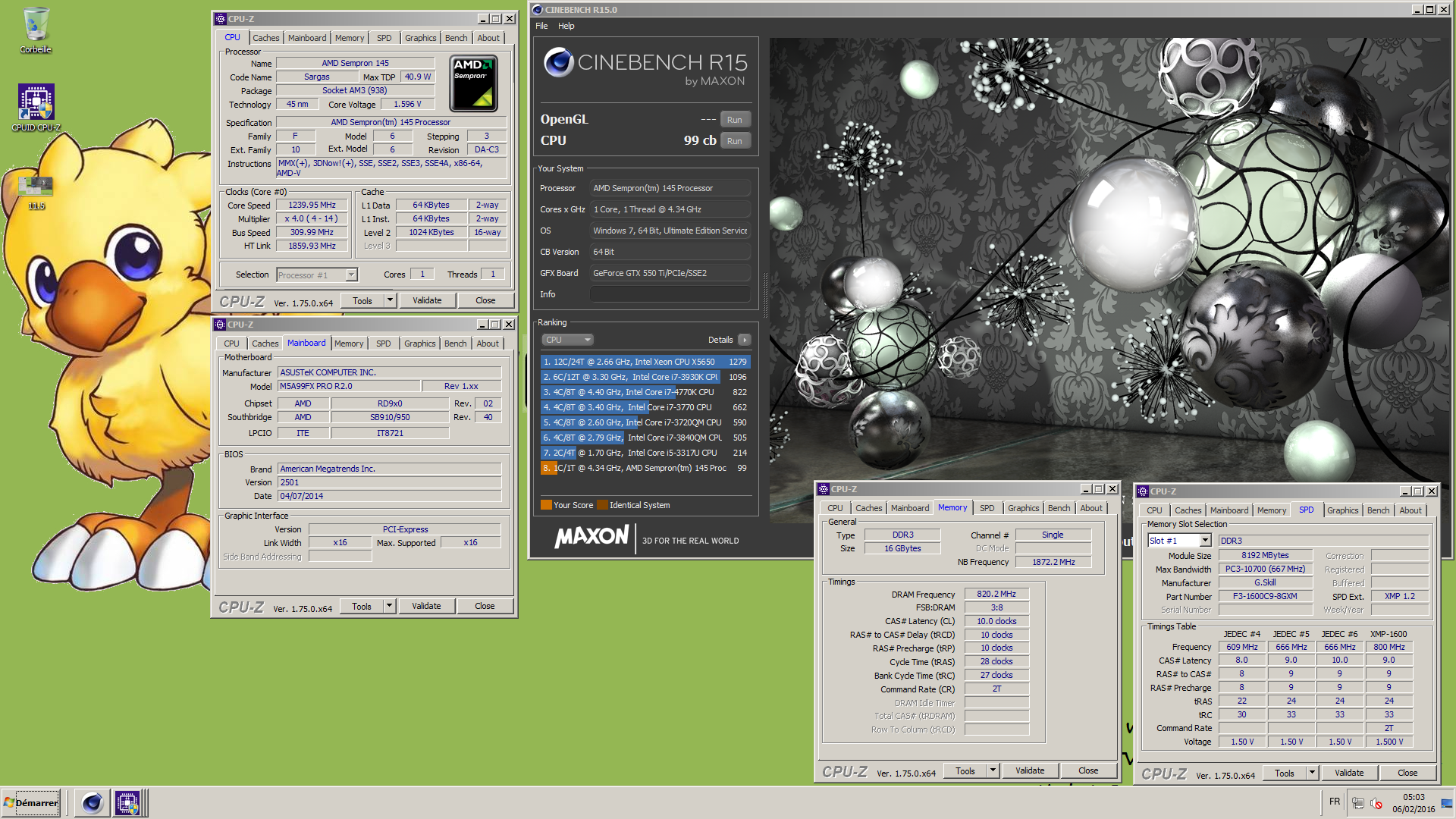Select Xeon X5650 ranking entry

coord(645,362)
